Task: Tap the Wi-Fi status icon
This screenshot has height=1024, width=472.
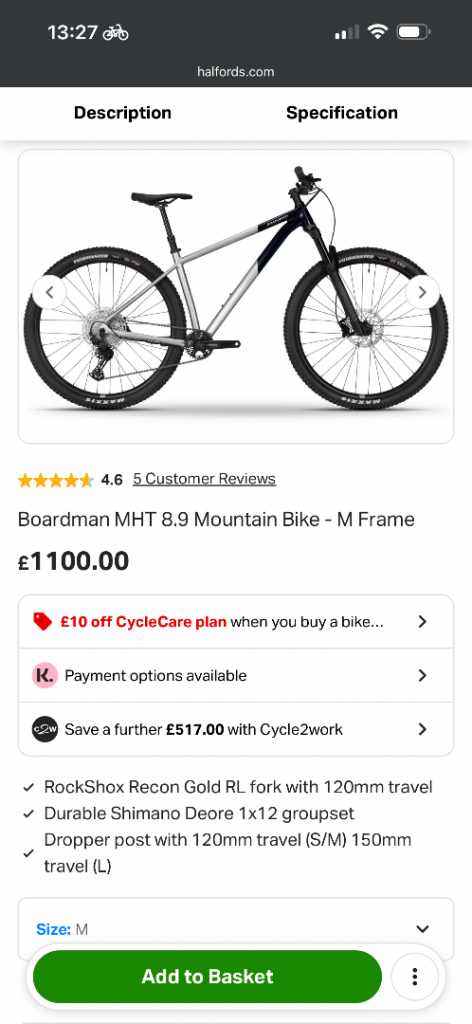Action: (x=377, y=31)
